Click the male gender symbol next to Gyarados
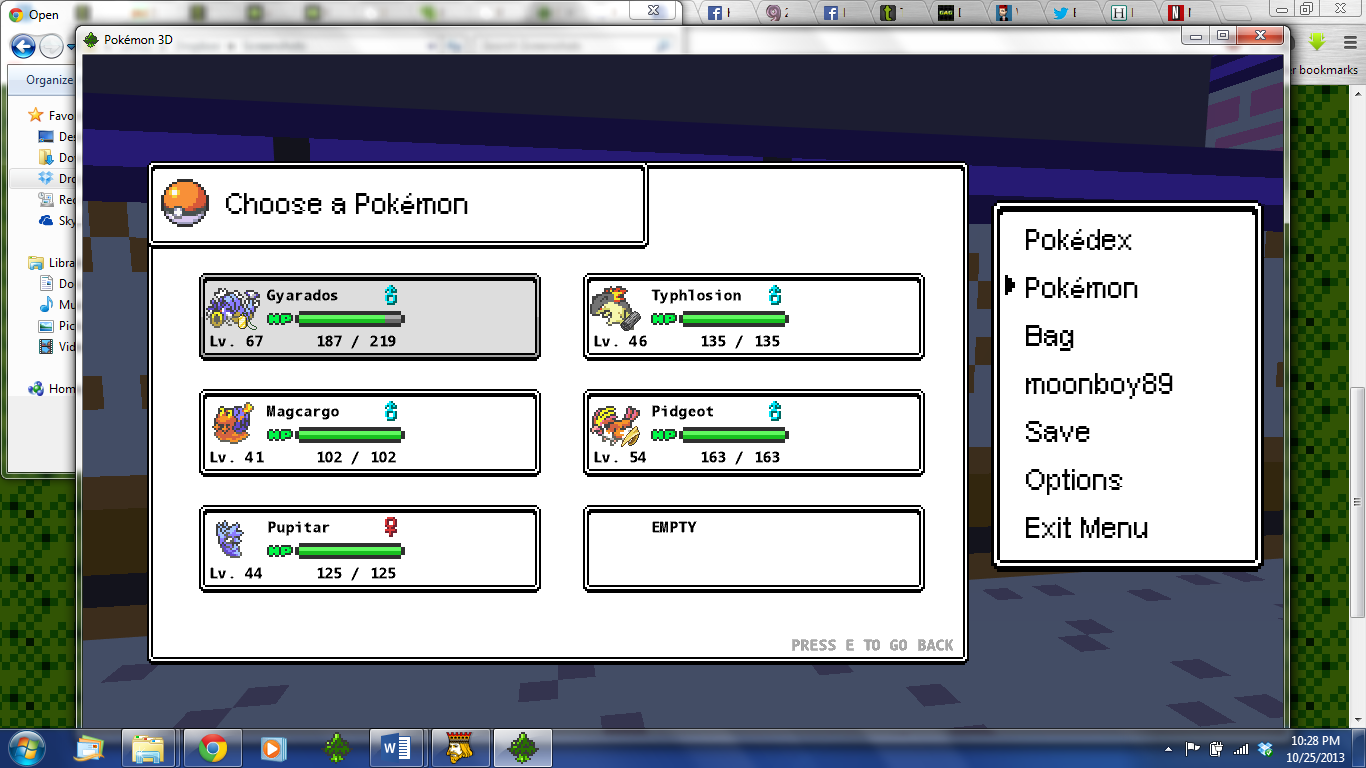This screenshot has height=768, width=1366. (x=391, y=295)
